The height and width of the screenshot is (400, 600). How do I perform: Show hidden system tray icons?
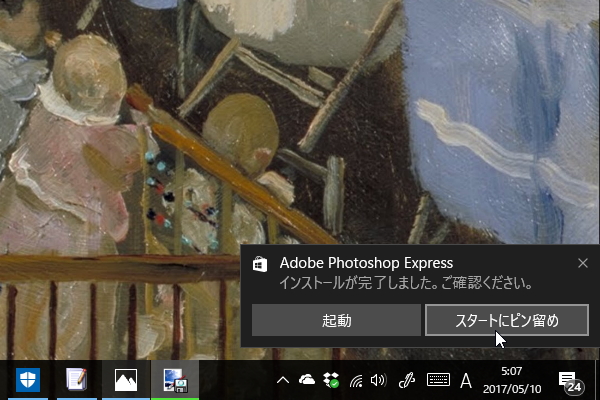[283, 380]
